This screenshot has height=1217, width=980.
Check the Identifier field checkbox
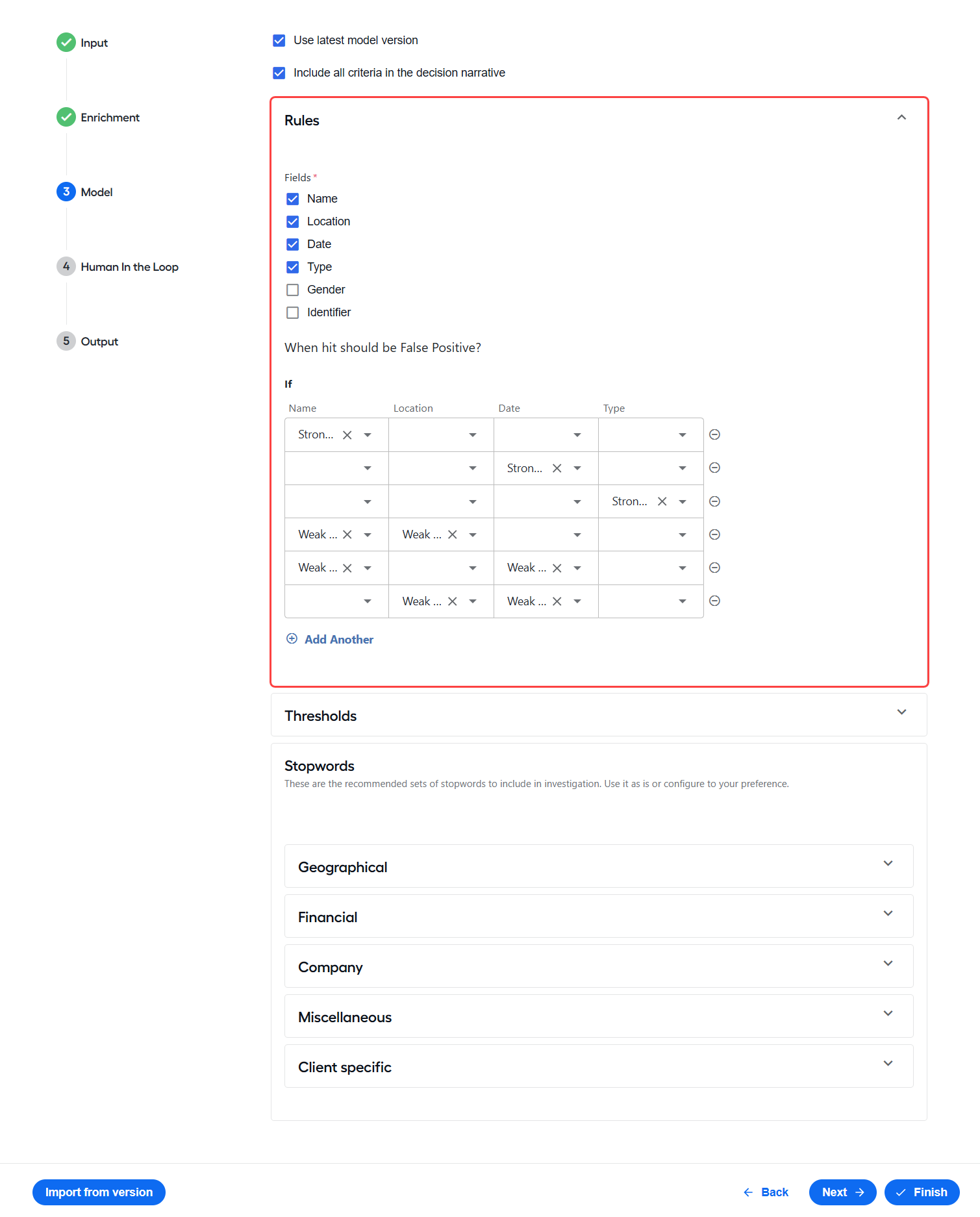click(293, 312)
